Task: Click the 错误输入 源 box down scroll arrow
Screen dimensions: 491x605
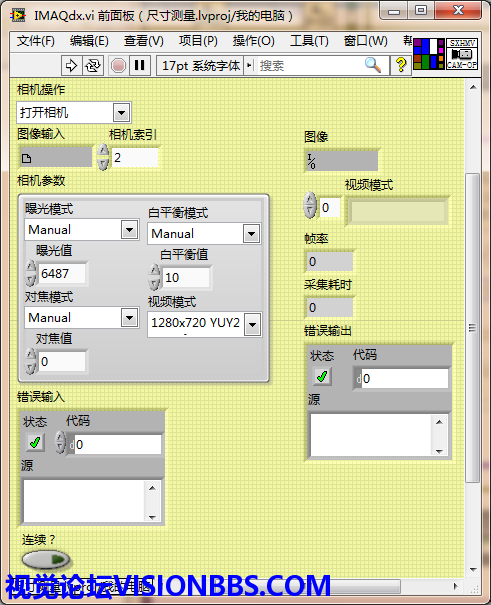Action: (152, 517)
